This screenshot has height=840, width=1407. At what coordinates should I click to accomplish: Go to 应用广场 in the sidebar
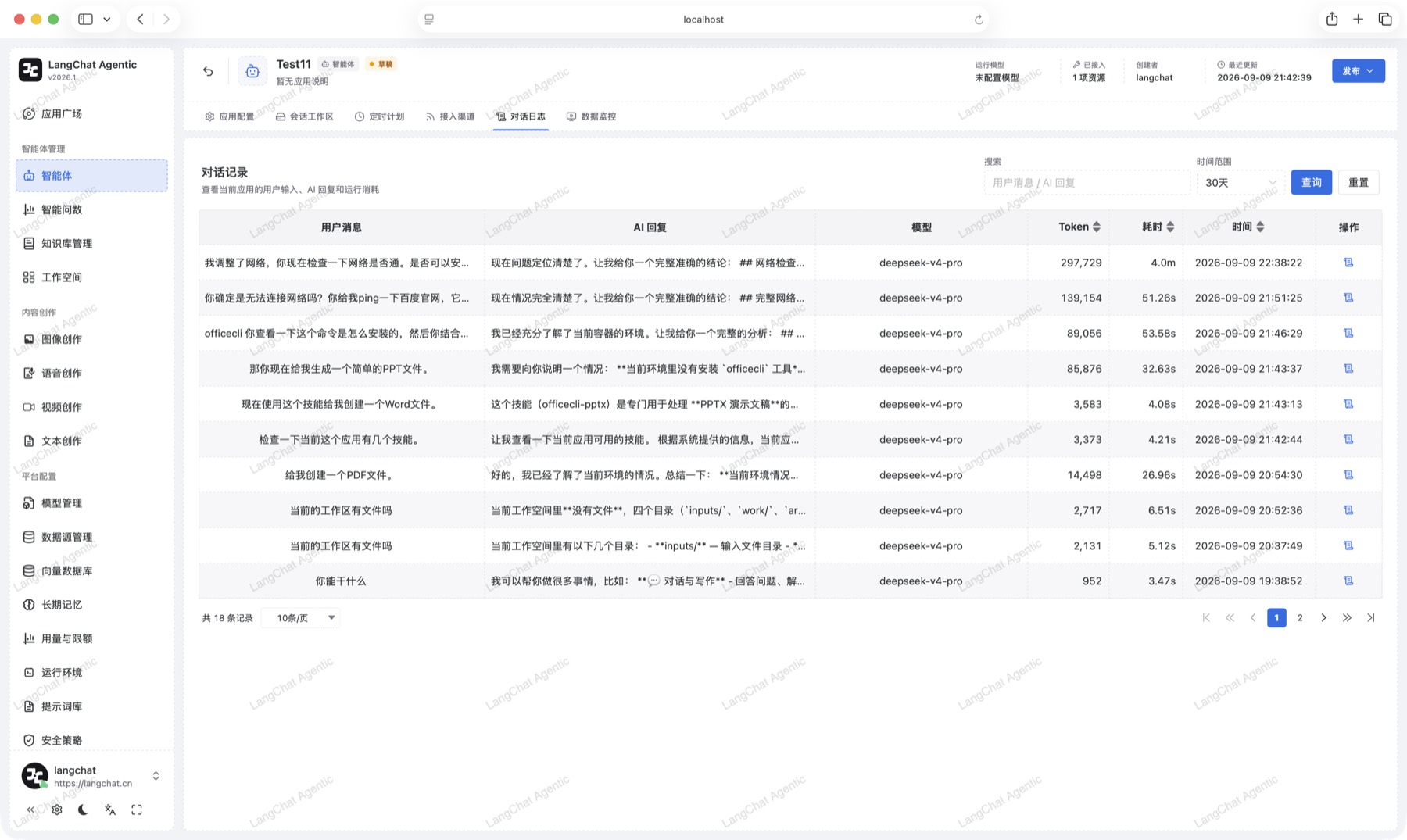tap(91, 113)
